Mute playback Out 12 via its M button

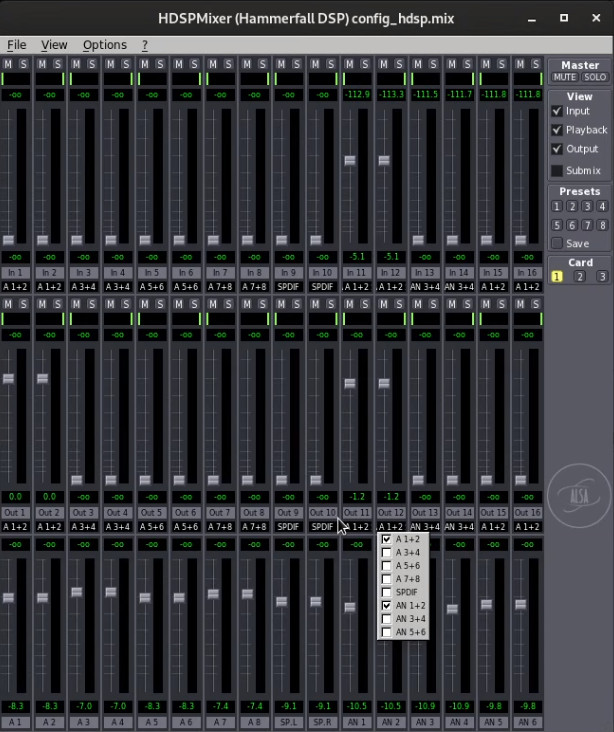pyautogui.click(x=383, y=304)
